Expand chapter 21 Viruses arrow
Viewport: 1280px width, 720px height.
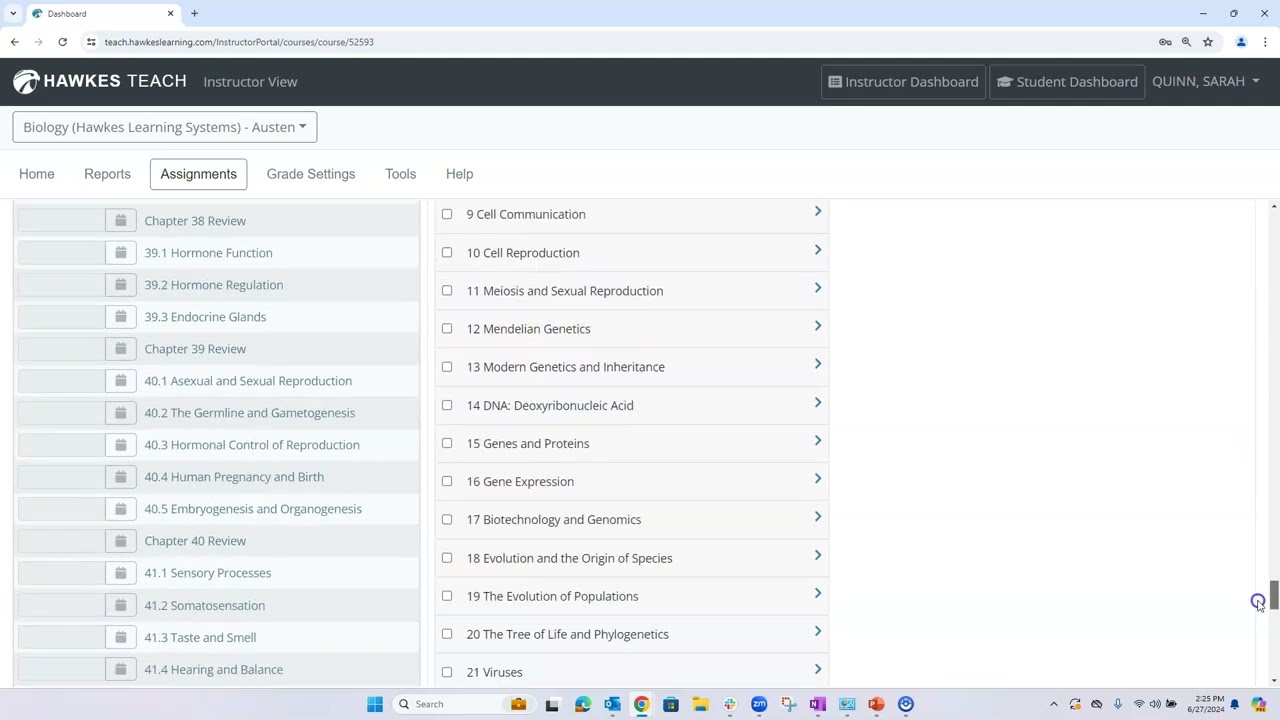(x=817, y=669)
